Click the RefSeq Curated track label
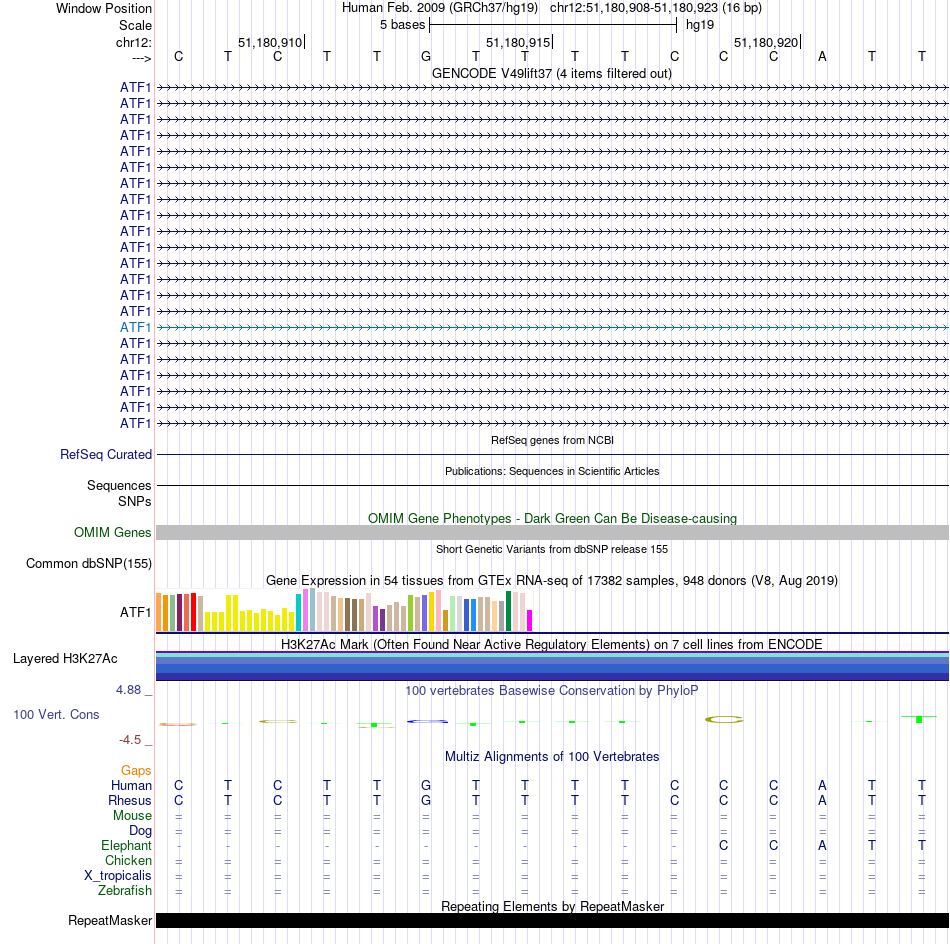This screenshot has height=944, width=950. pos(106,454)
